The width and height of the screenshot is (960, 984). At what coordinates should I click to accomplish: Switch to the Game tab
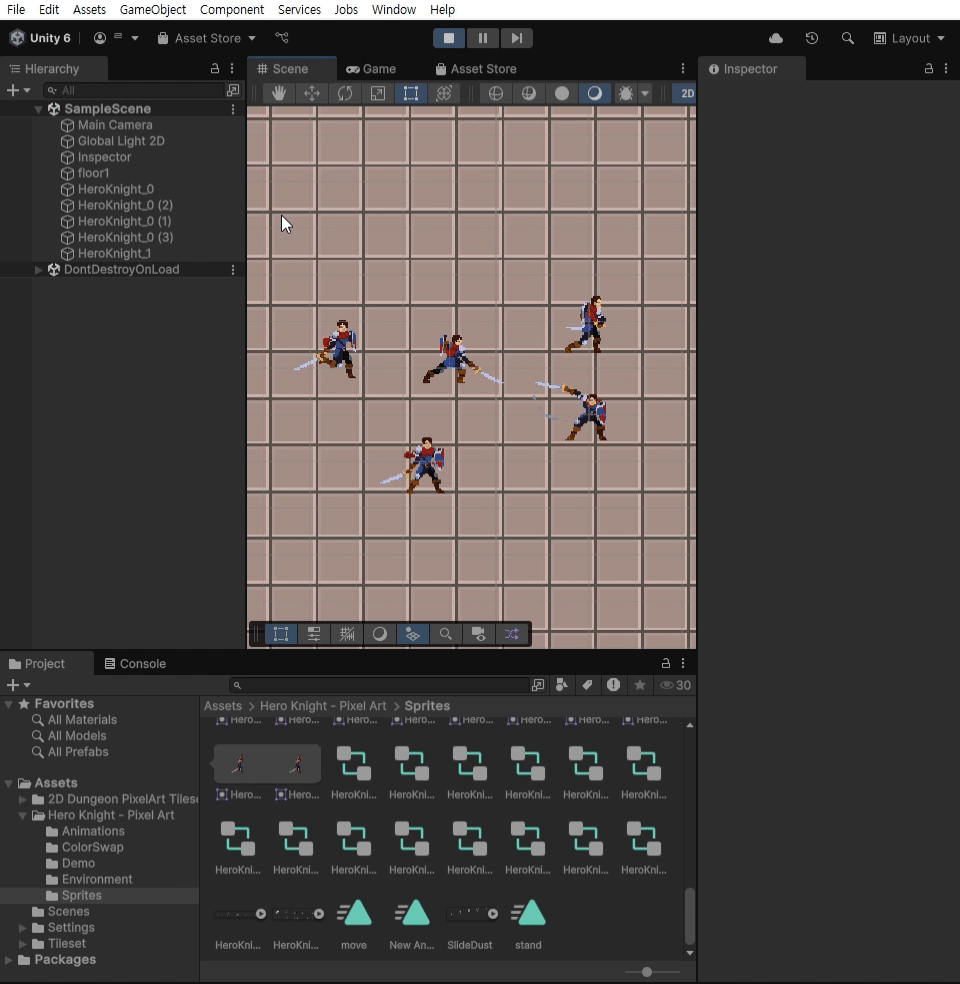coord(371,69)
